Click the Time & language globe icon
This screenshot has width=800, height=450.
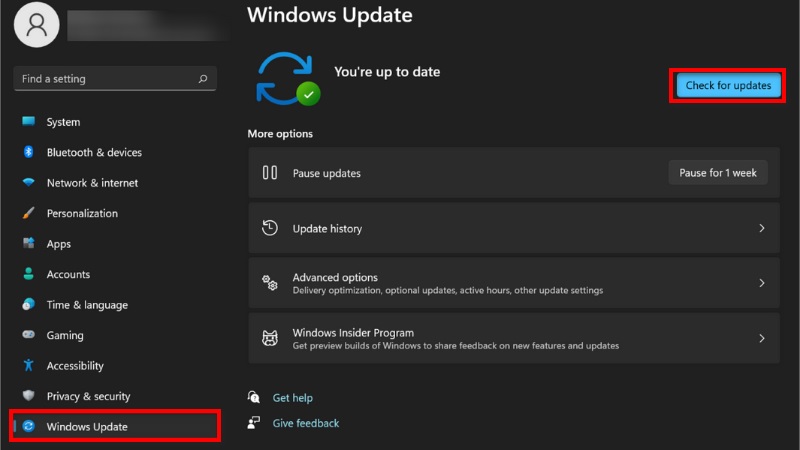pyautogui.click(x=29, y=305)
